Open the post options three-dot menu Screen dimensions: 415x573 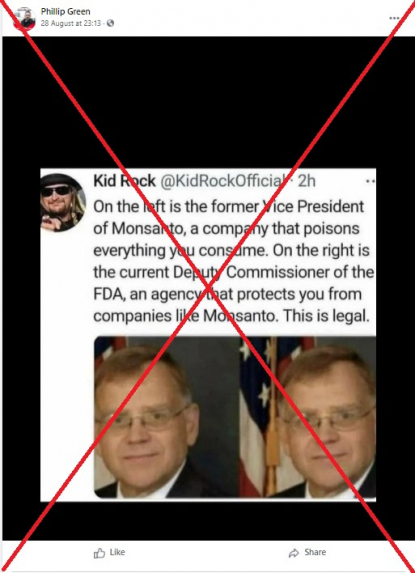[394, 18]
